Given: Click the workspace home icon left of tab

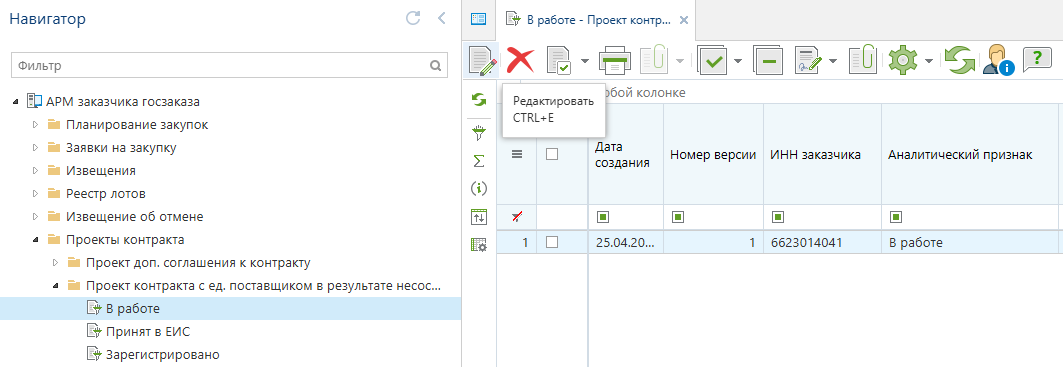Looking at the screenshot, I should point(479,20).
